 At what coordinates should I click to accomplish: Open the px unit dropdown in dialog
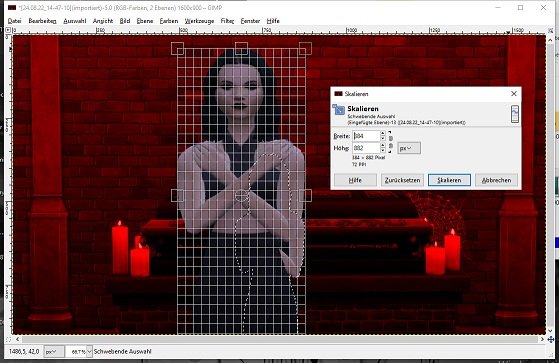[409, 148]
